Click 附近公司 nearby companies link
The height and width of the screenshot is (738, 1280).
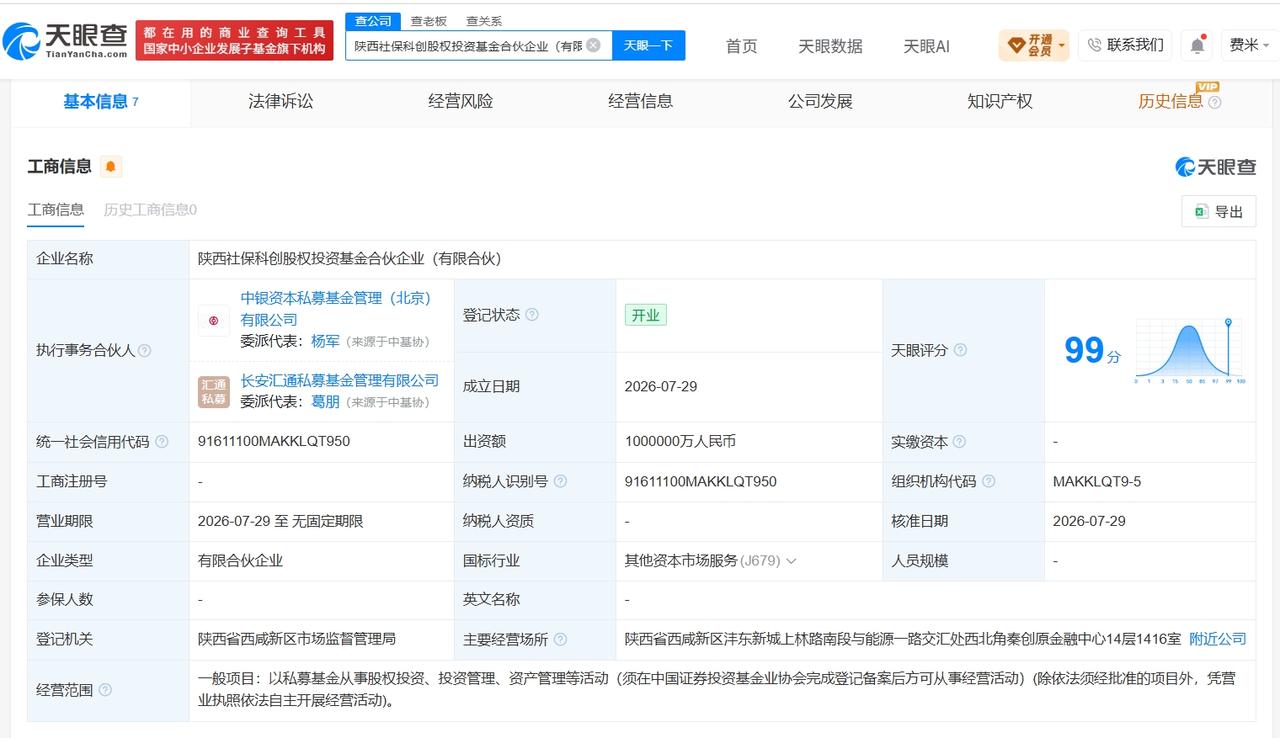tap(1218, 639)
